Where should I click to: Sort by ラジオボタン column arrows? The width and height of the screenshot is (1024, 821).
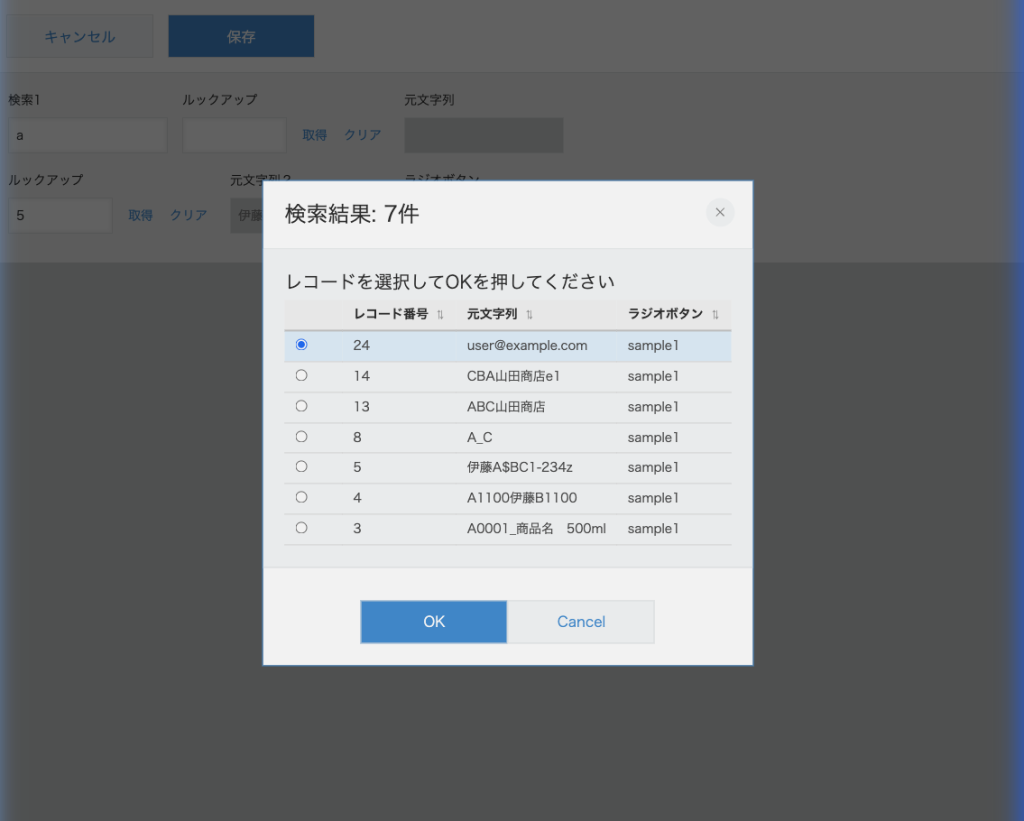(x=715, y=315)
